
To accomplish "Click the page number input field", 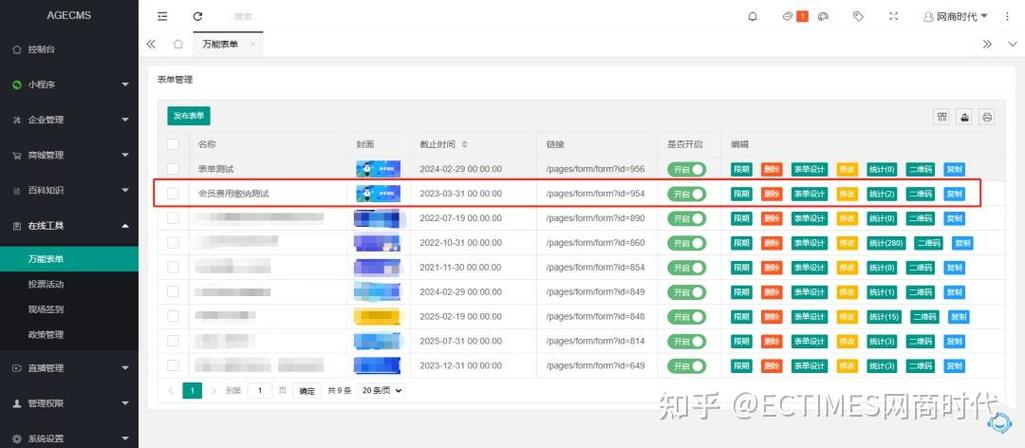I will [260, 391].
